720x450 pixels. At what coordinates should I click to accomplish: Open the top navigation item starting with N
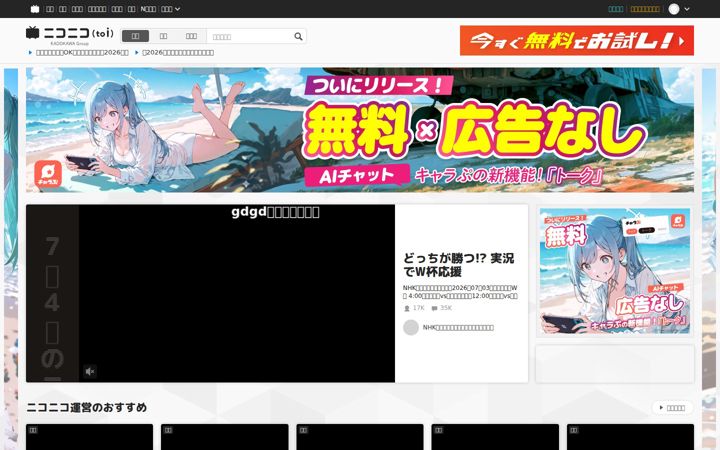pos(148,9)
